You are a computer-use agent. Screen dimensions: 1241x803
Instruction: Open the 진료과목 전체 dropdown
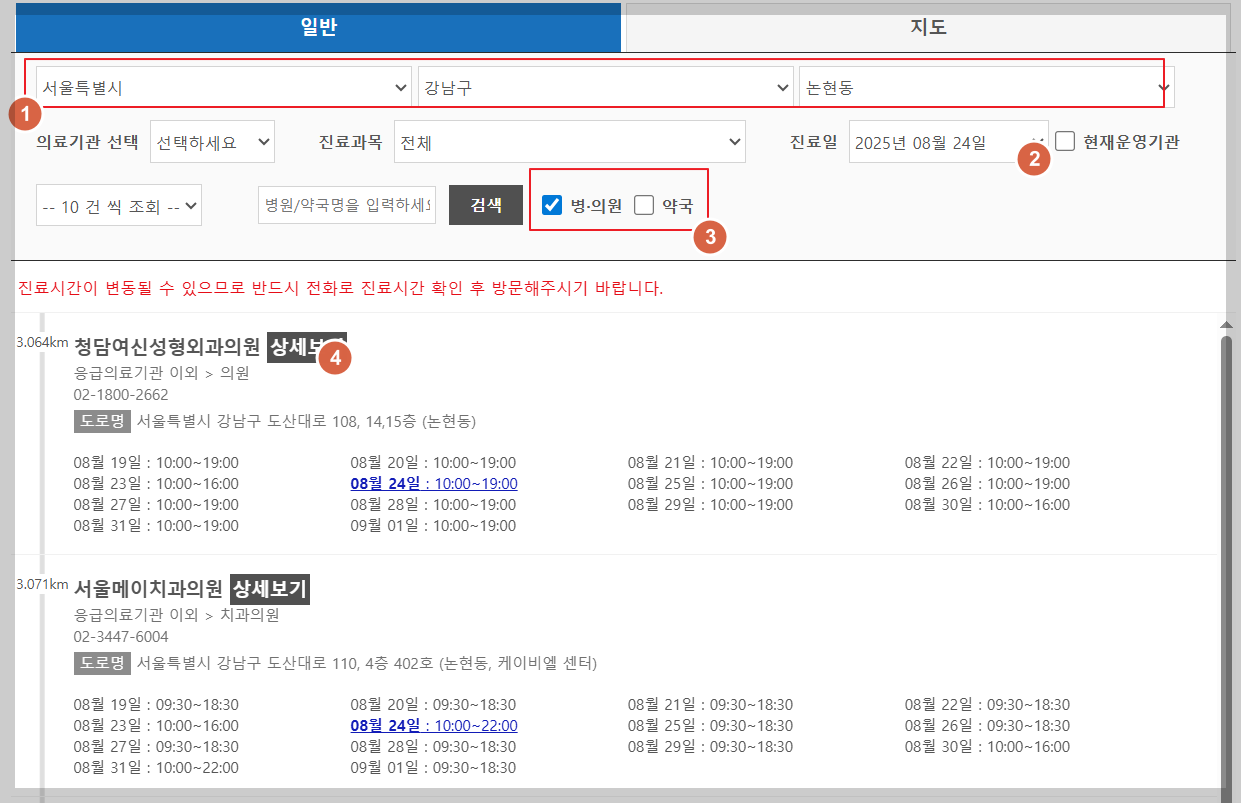pyautogui.click(x=570, y=142)
